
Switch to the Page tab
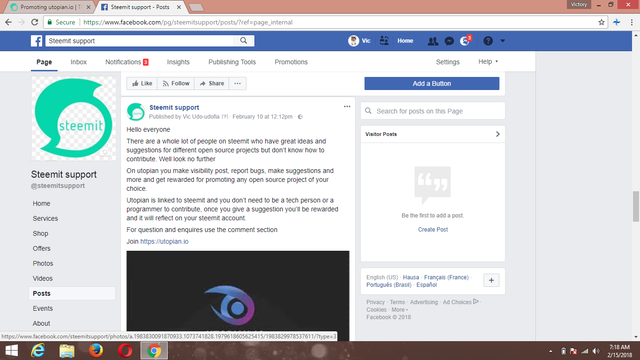click(44, 62)
